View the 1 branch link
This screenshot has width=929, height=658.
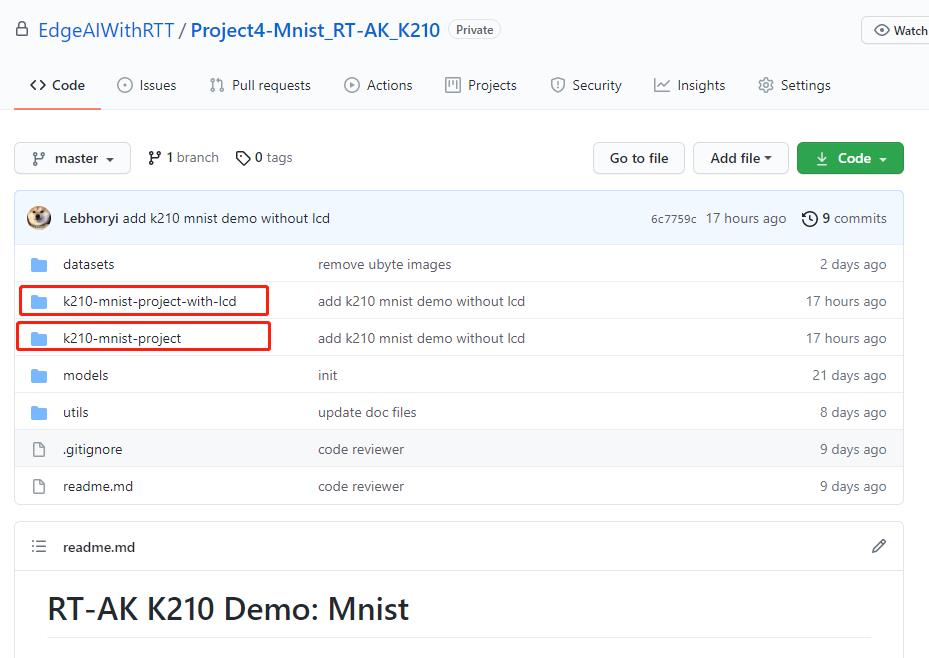[x=183, y=158]
